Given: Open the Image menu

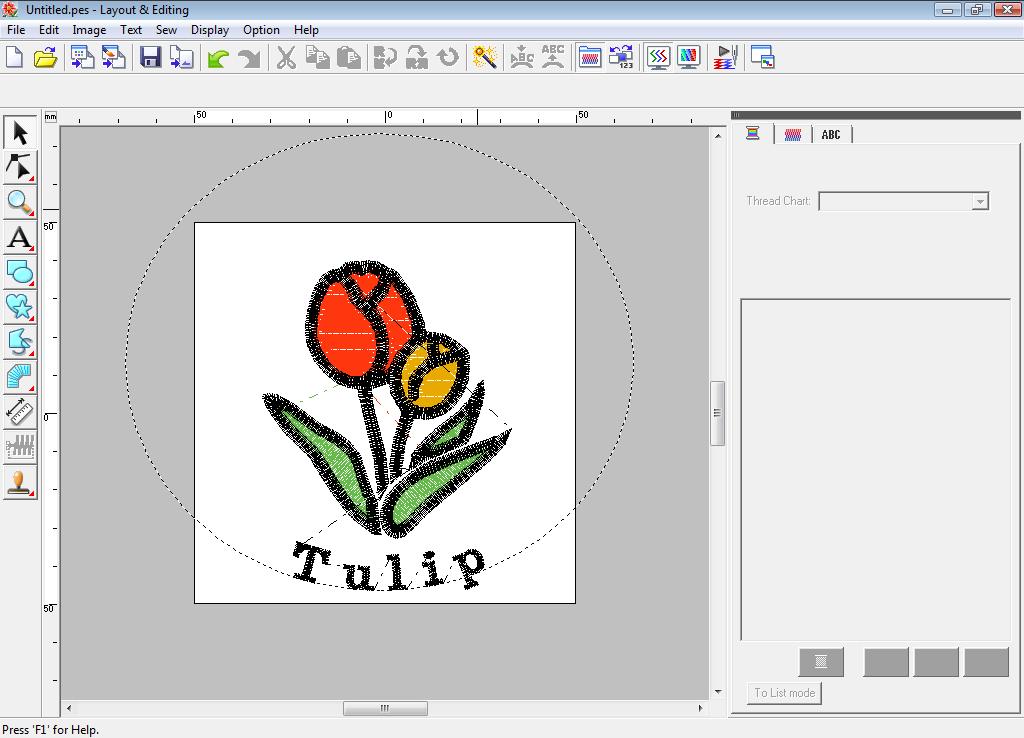Looking at the screenshot, I should (89, 30).
